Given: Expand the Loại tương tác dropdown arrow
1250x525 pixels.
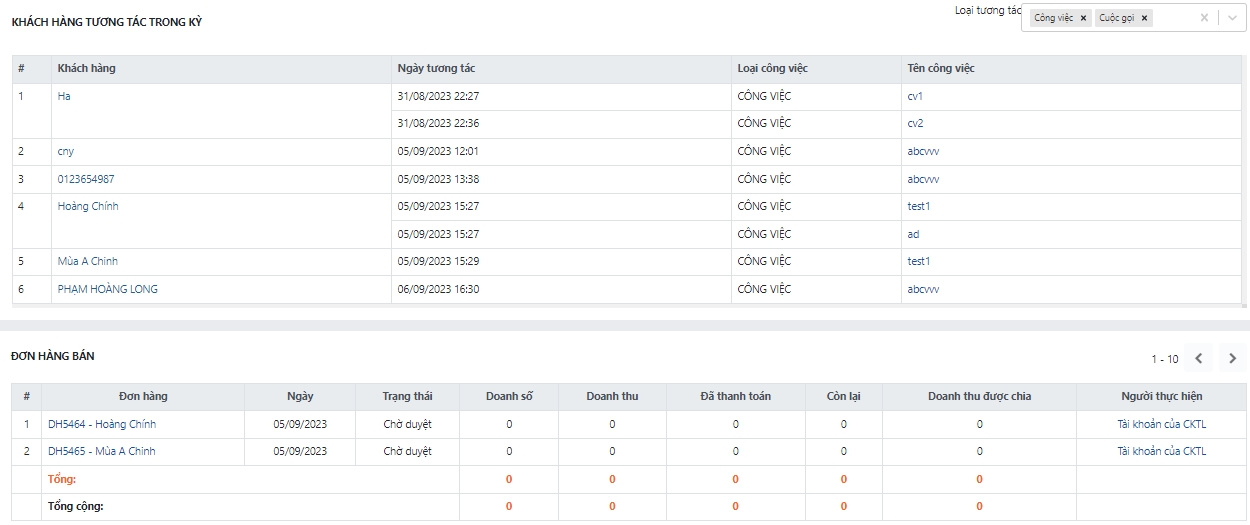Looking at the screenshot, I should click(x=1232, y=18).
